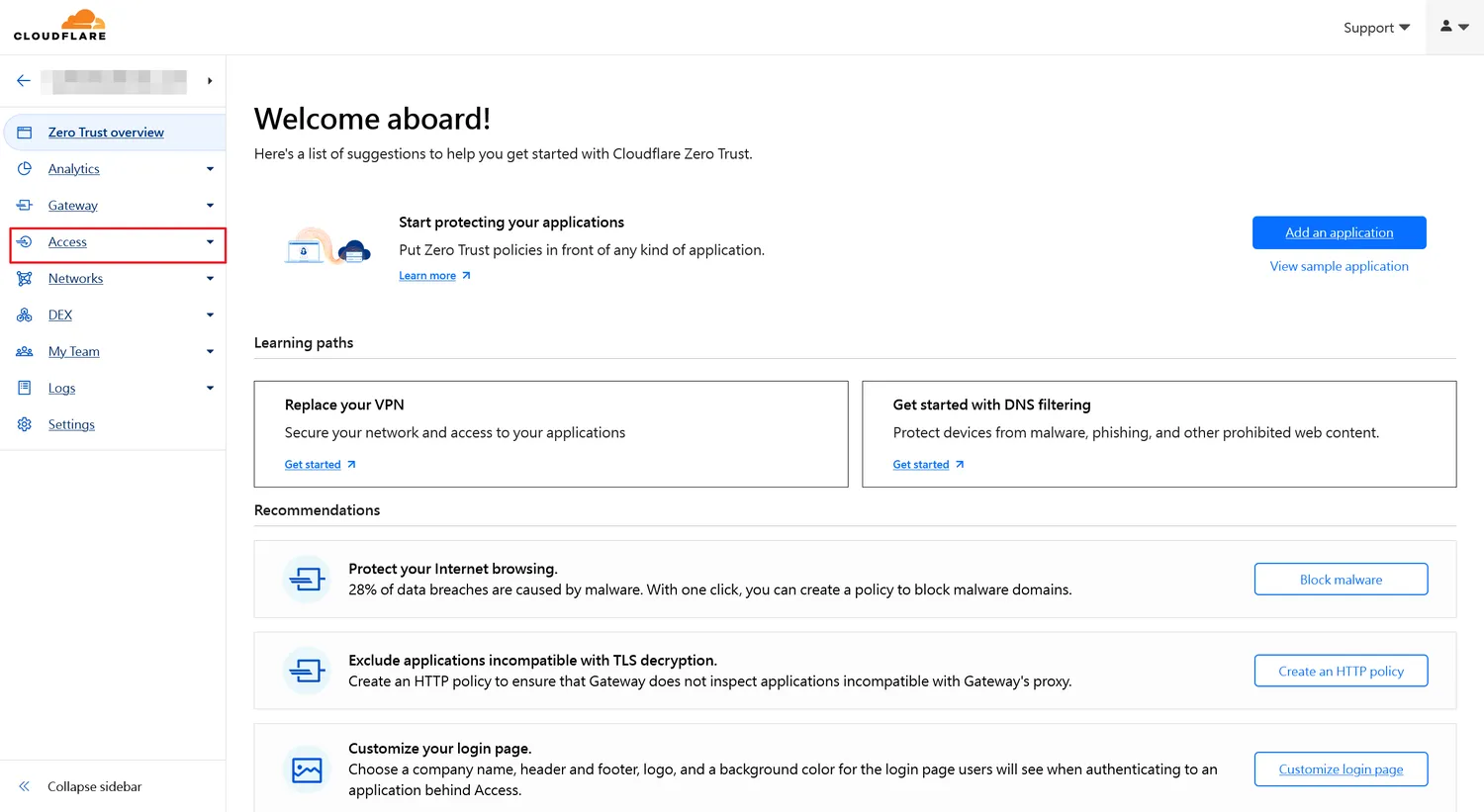This screenshot has height=812, width=1484.
Task: Click the My Team people icon
Action: [25, 352]
